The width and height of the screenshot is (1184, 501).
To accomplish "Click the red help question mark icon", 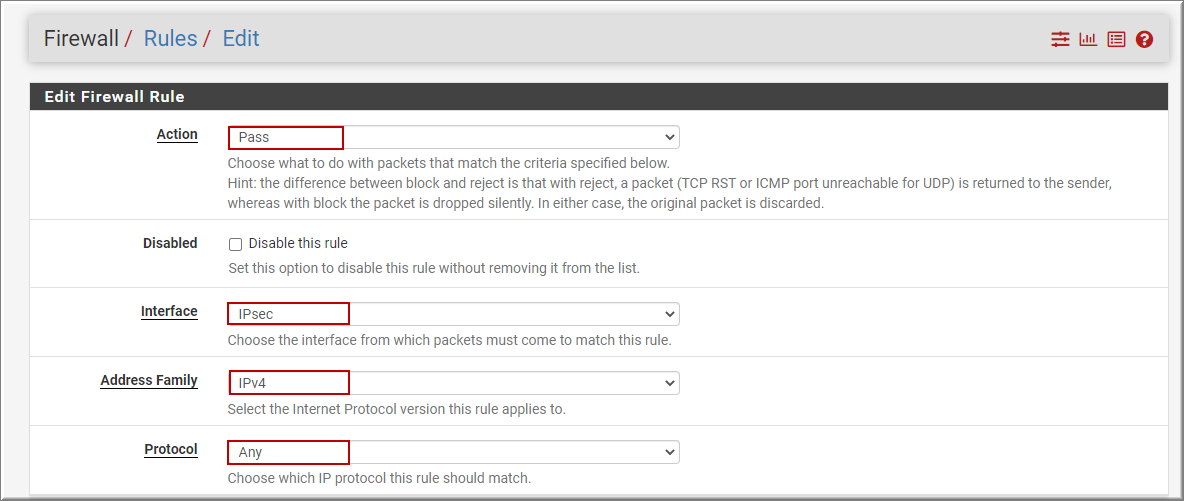I will coord(1144,39).
